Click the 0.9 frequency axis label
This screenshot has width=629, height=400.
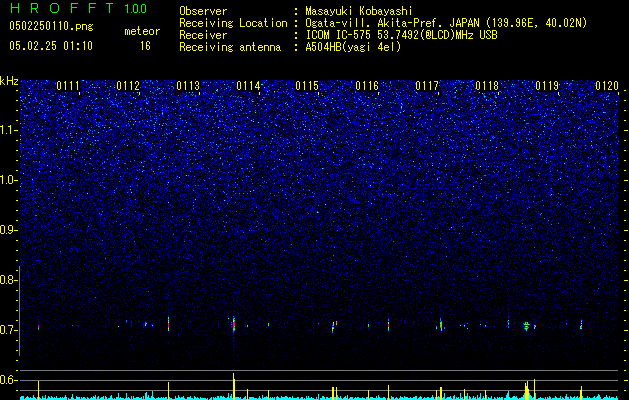tap(8, 230)
